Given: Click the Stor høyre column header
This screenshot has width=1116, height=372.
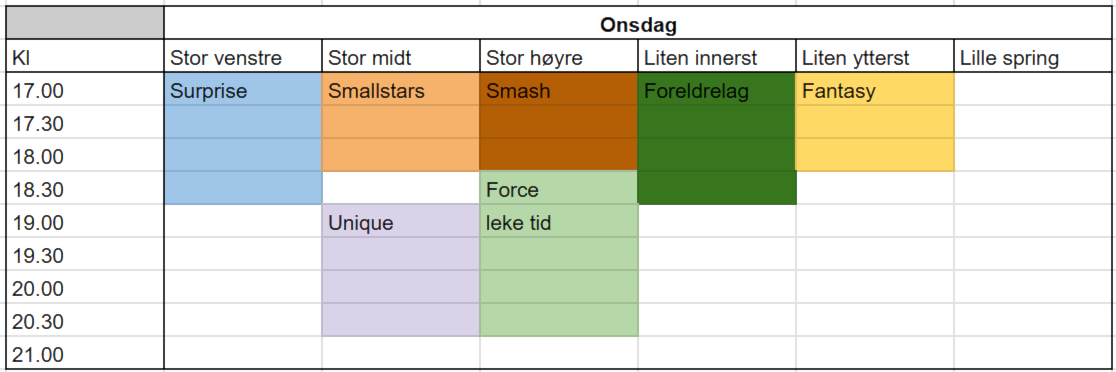Looking at the screenshot, I should [x=559, y=56].
